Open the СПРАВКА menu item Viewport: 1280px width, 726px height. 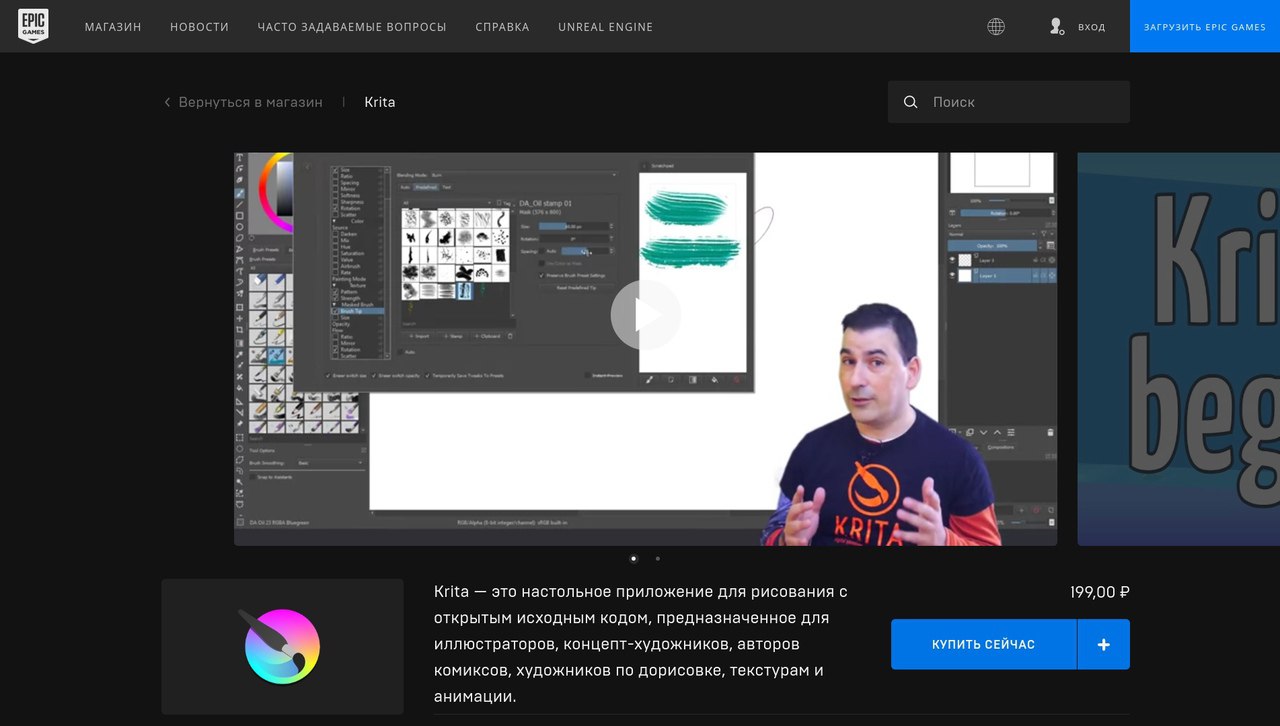coord(502,27)
